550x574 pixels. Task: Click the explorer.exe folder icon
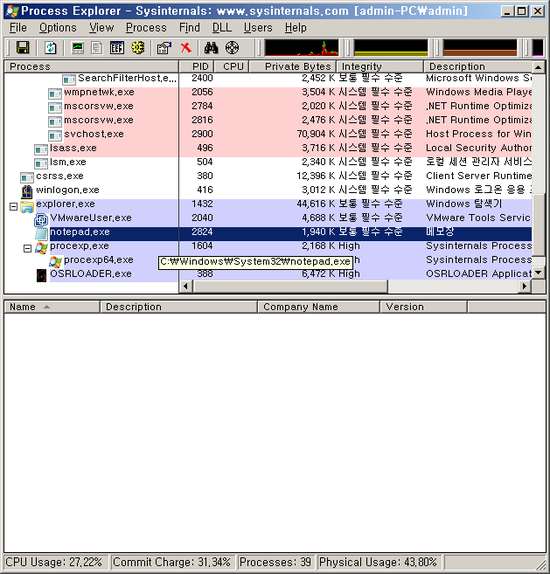pyautogui.click(x=27, y=206)
